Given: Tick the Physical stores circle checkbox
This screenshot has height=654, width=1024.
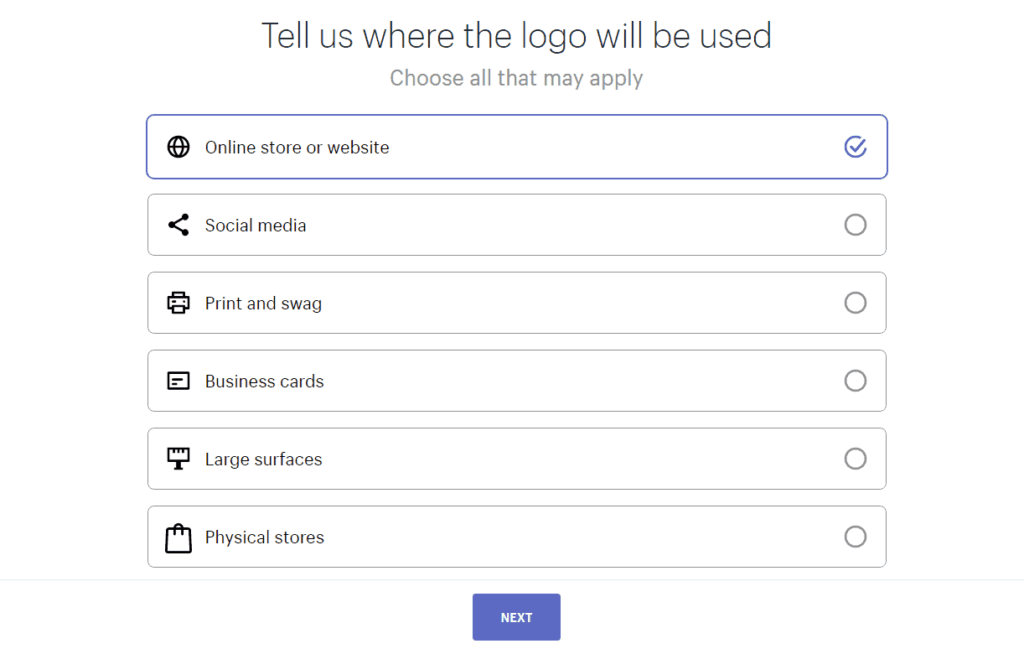Looking at the screenshot, I should (856, 536).
